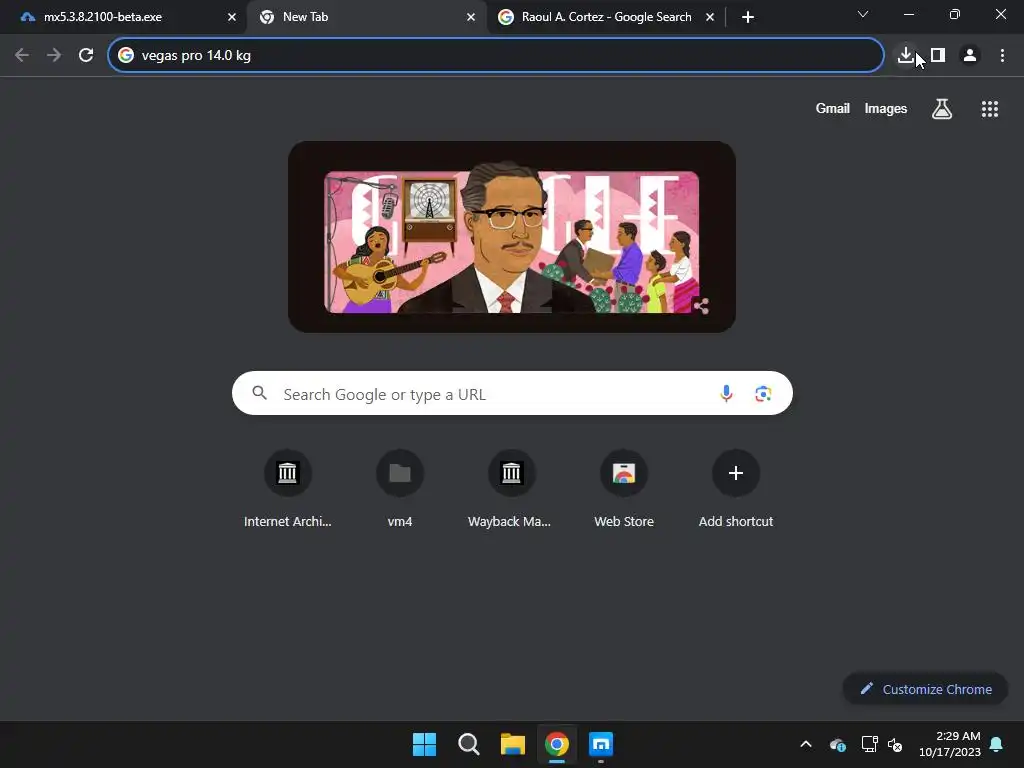Open the Images link
Screen dimensions: 1024x768
[x=885, y=108]
